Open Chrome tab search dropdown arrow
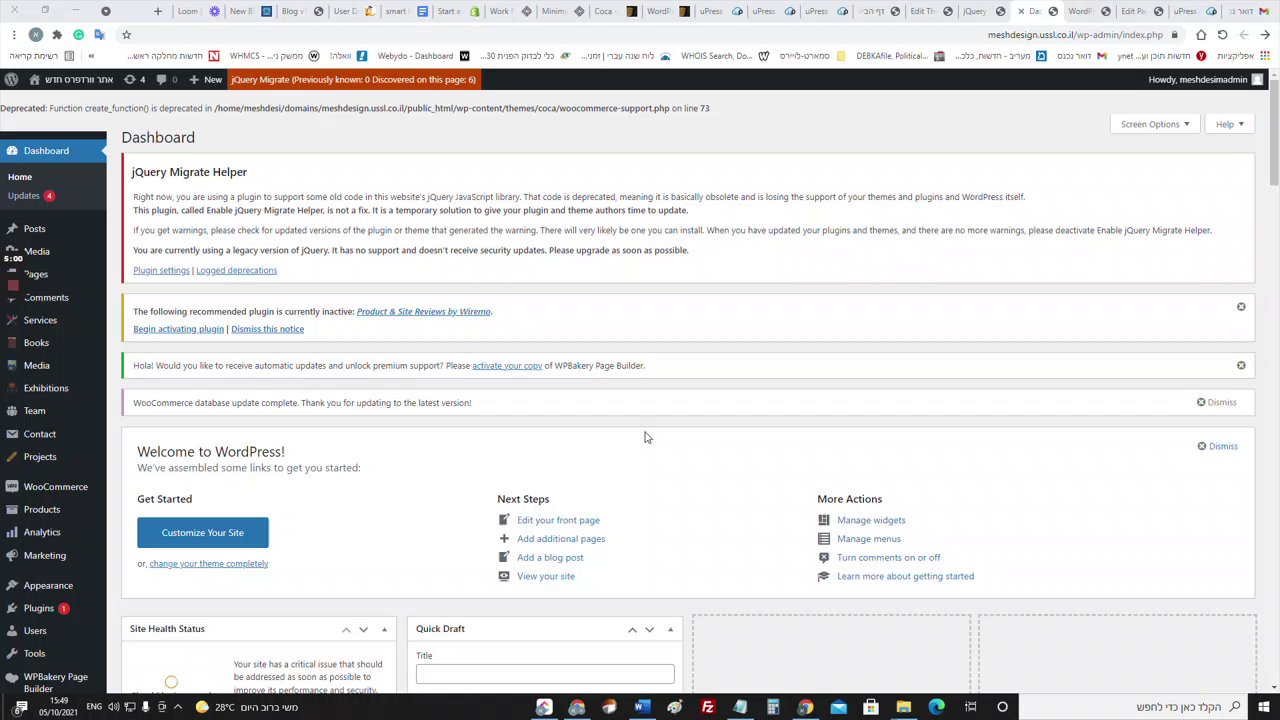Screen dimensions: 1280x720 click(x=105, y=11)
